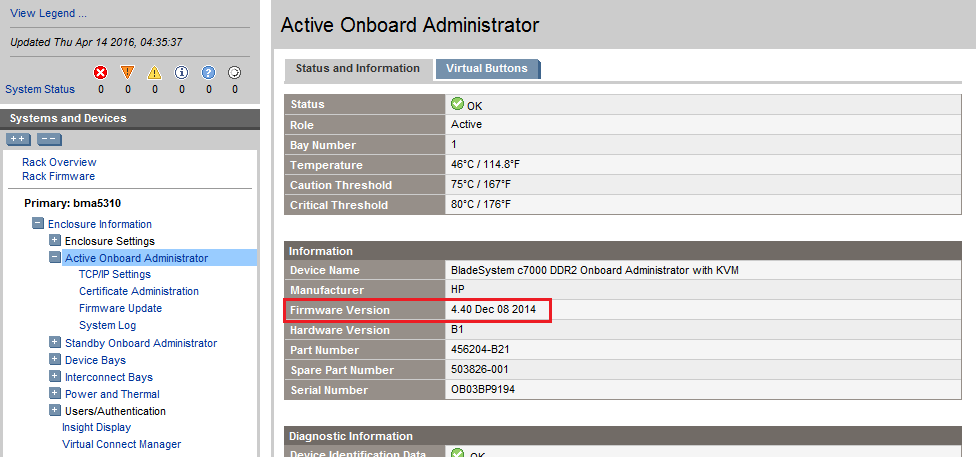This screenshot has width=976, height=457.
Task: Click critical threshold '80°C / 176°F'
Action: (482, 204)
